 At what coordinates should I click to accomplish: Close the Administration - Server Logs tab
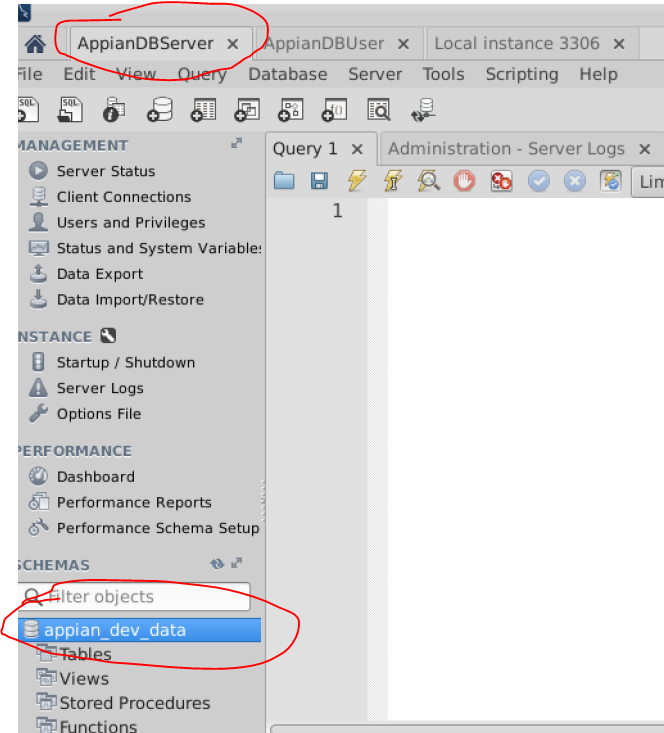tap(645, 150)
